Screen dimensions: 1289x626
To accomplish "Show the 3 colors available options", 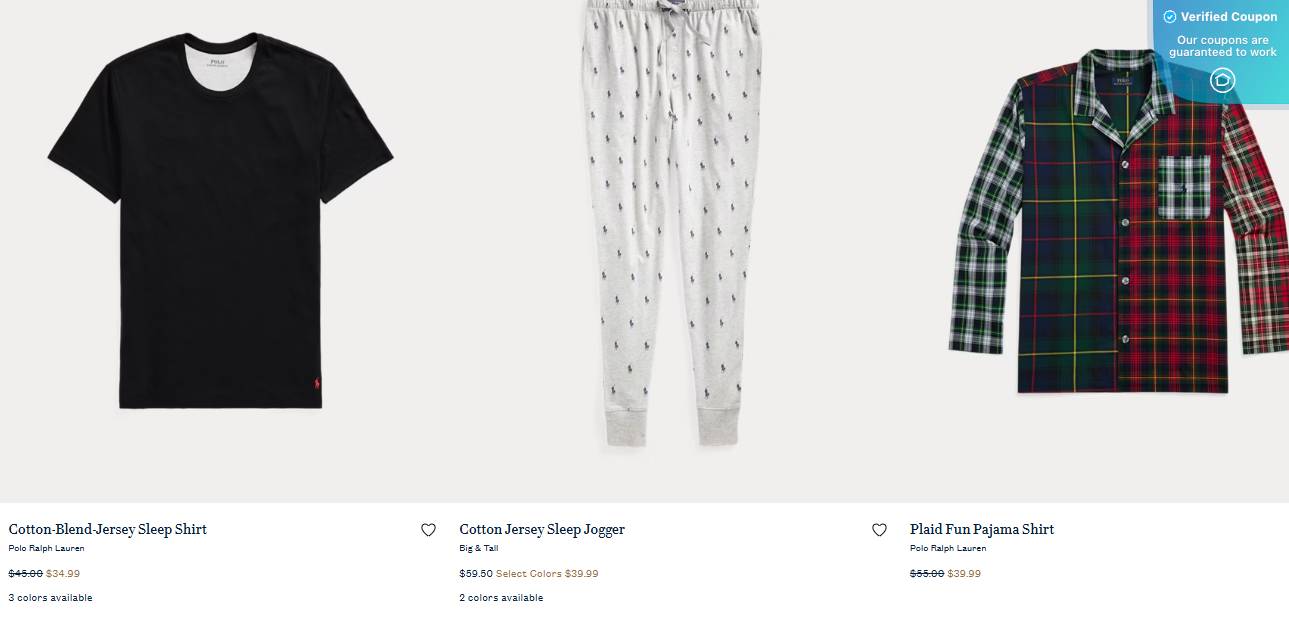I will point(50,598).
